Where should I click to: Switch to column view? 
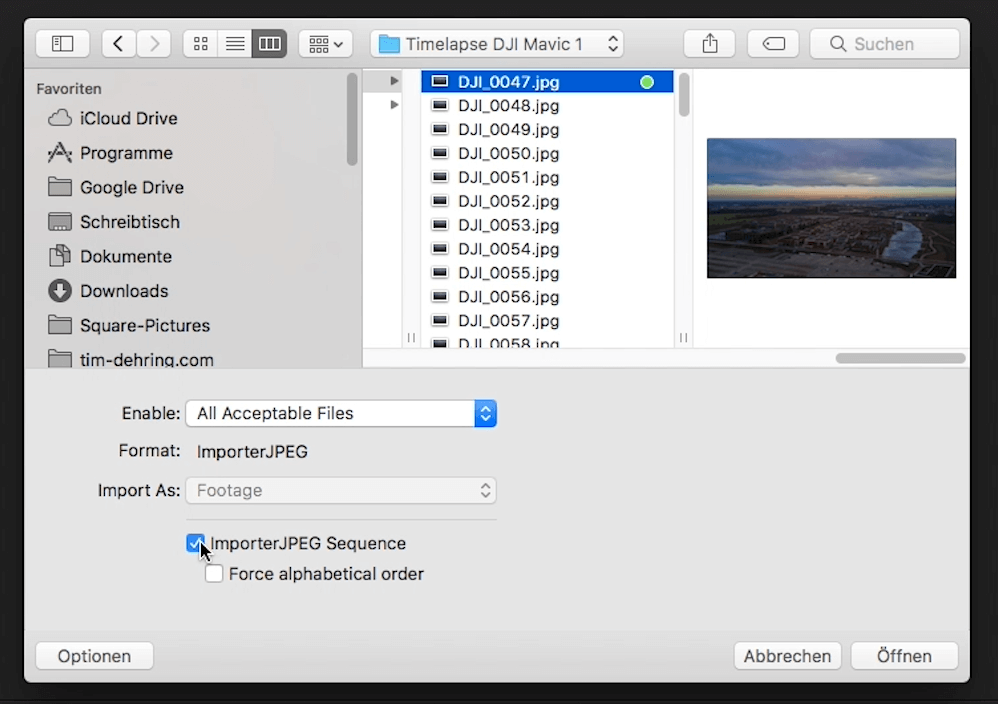269,44
